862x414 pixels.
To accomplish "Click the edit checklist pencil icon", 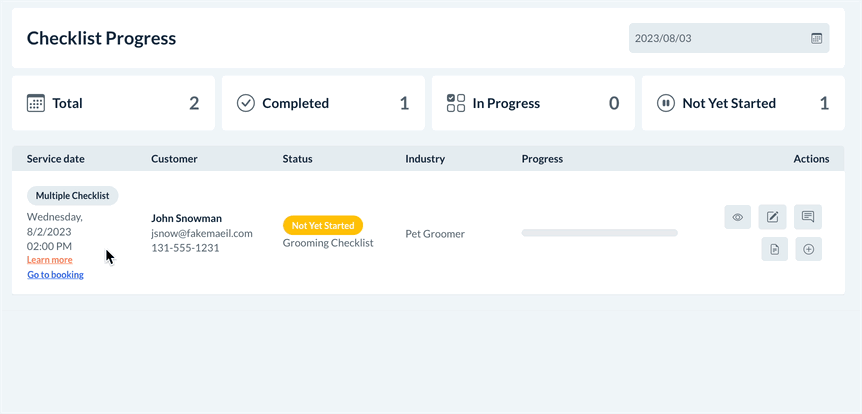I will tap(772, 217).
